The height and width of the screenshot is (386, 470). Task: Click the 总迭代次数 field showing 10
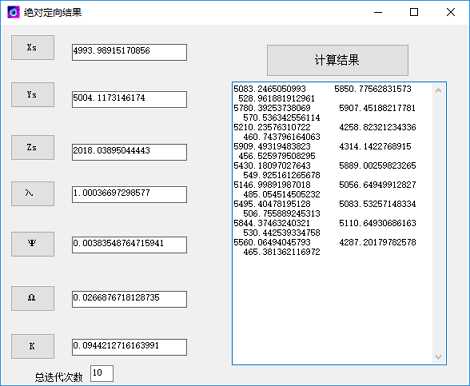click(x=102, y=373)
